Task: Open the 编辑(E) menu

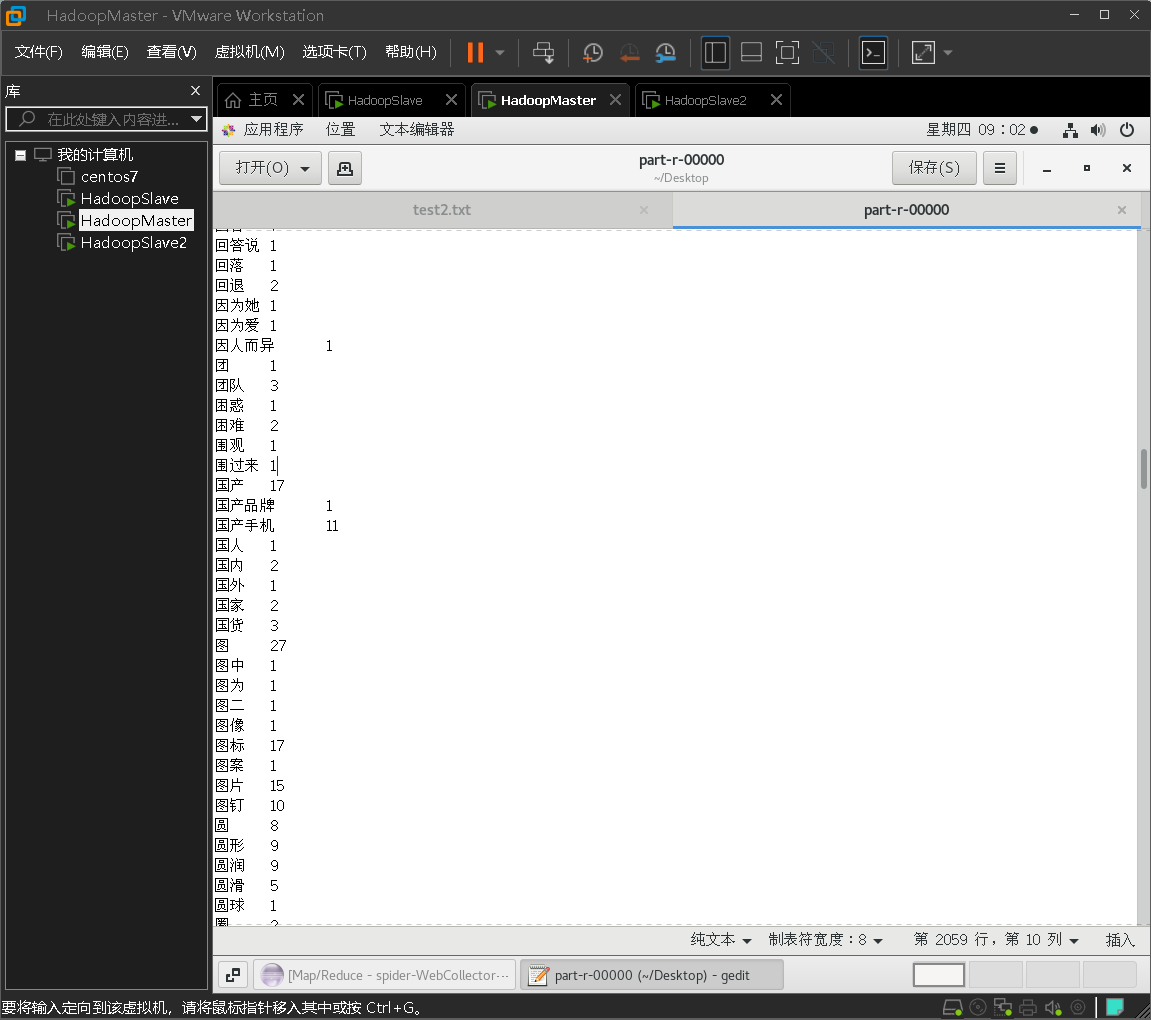Action: pos(105,52)
